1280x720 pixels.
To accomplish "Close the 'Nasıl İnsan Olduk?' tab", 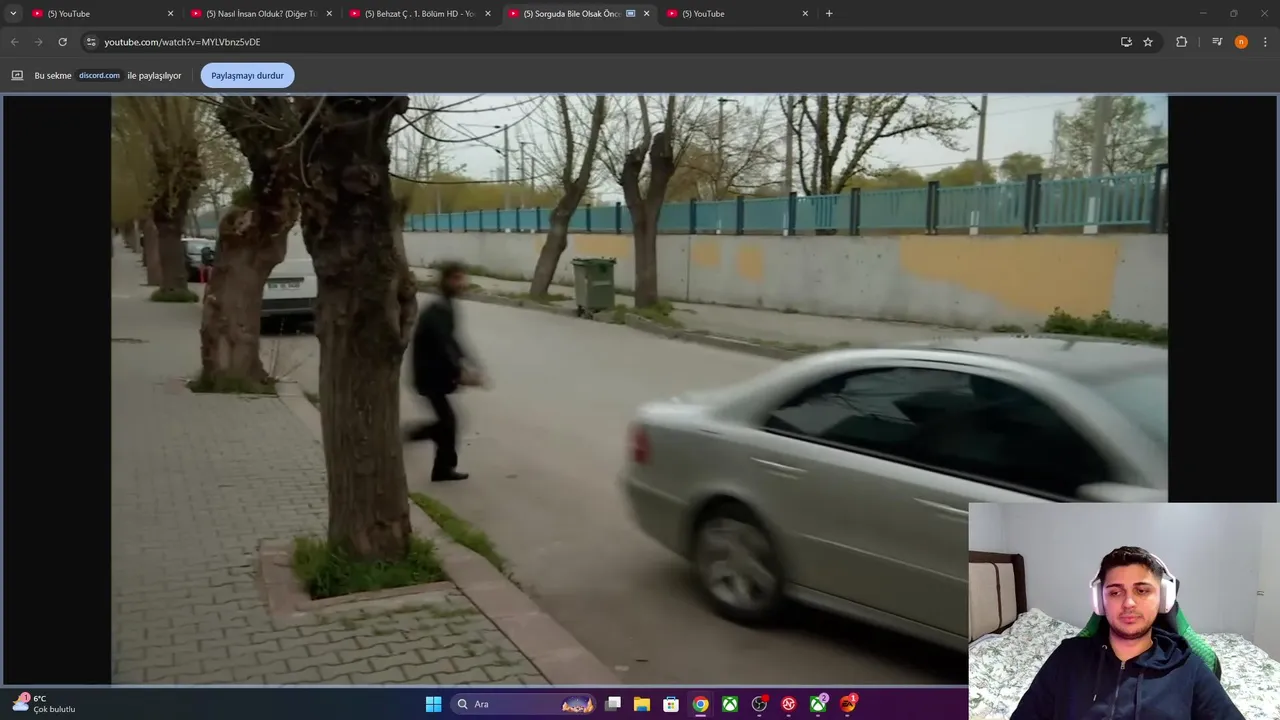I will click(329, 13).
